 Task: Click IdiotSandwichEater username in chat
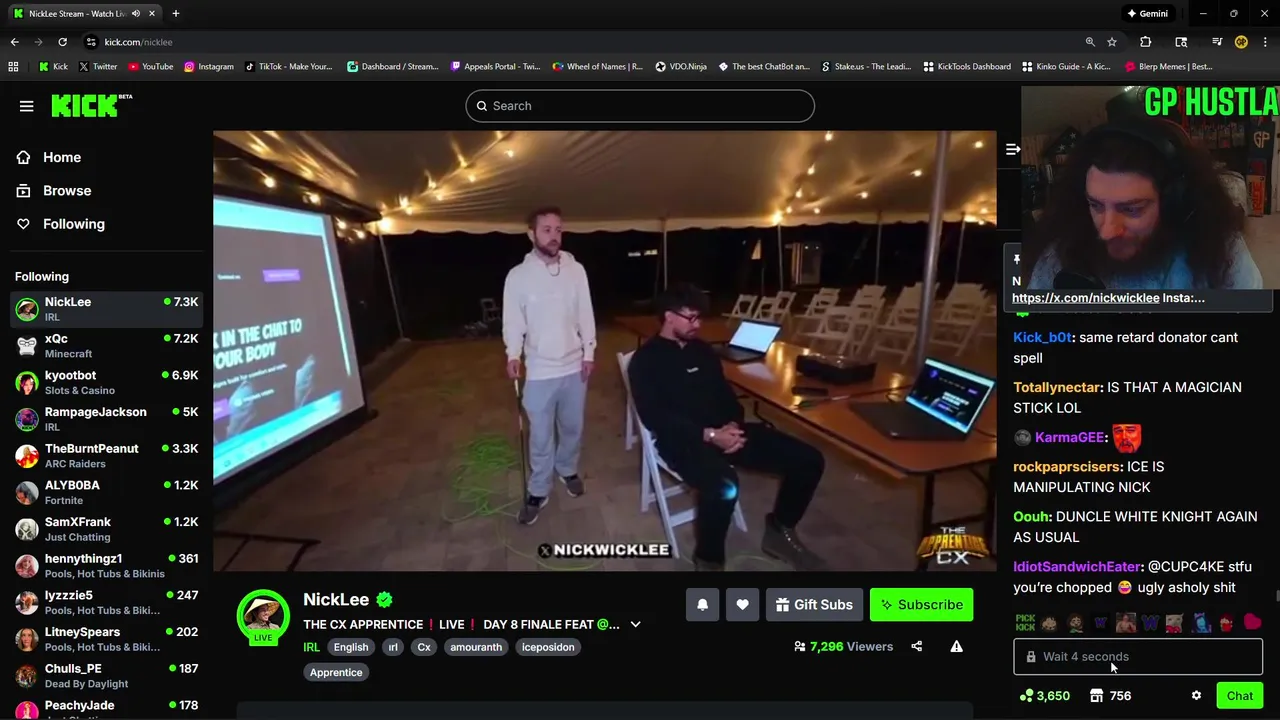[x=1077, y=567]
